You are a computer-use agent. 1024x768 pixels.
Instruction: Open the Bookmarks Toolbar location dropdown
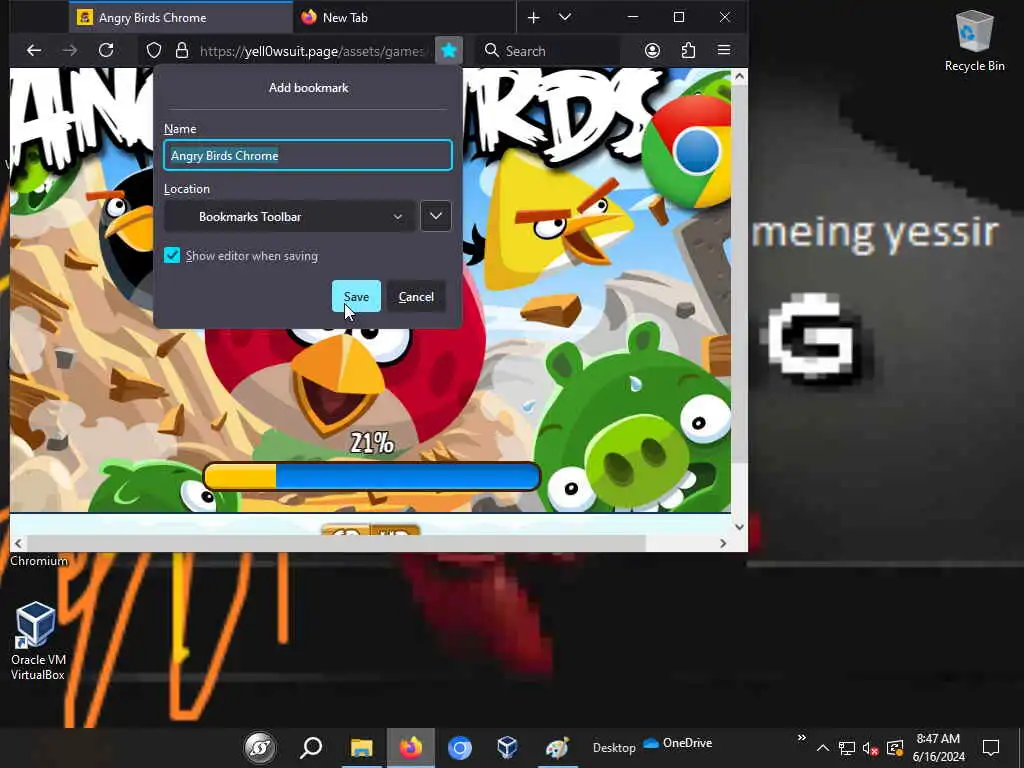click(290, 216)
